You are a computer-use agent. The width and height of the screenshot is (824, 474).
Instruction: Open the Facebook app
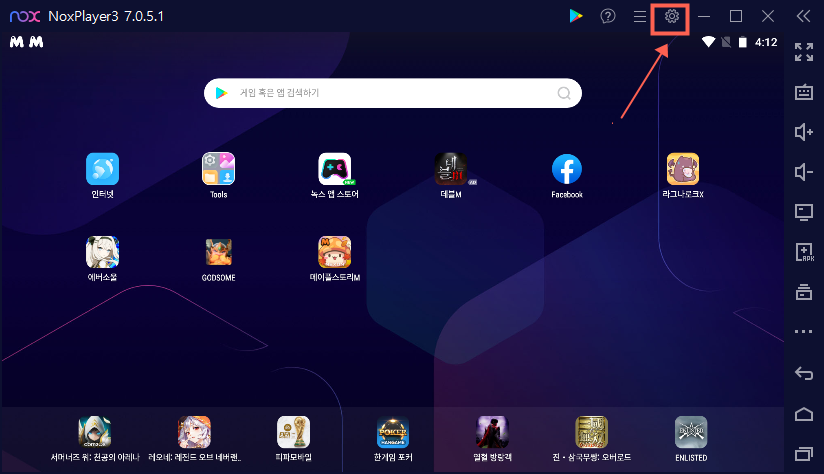[567, 176]
